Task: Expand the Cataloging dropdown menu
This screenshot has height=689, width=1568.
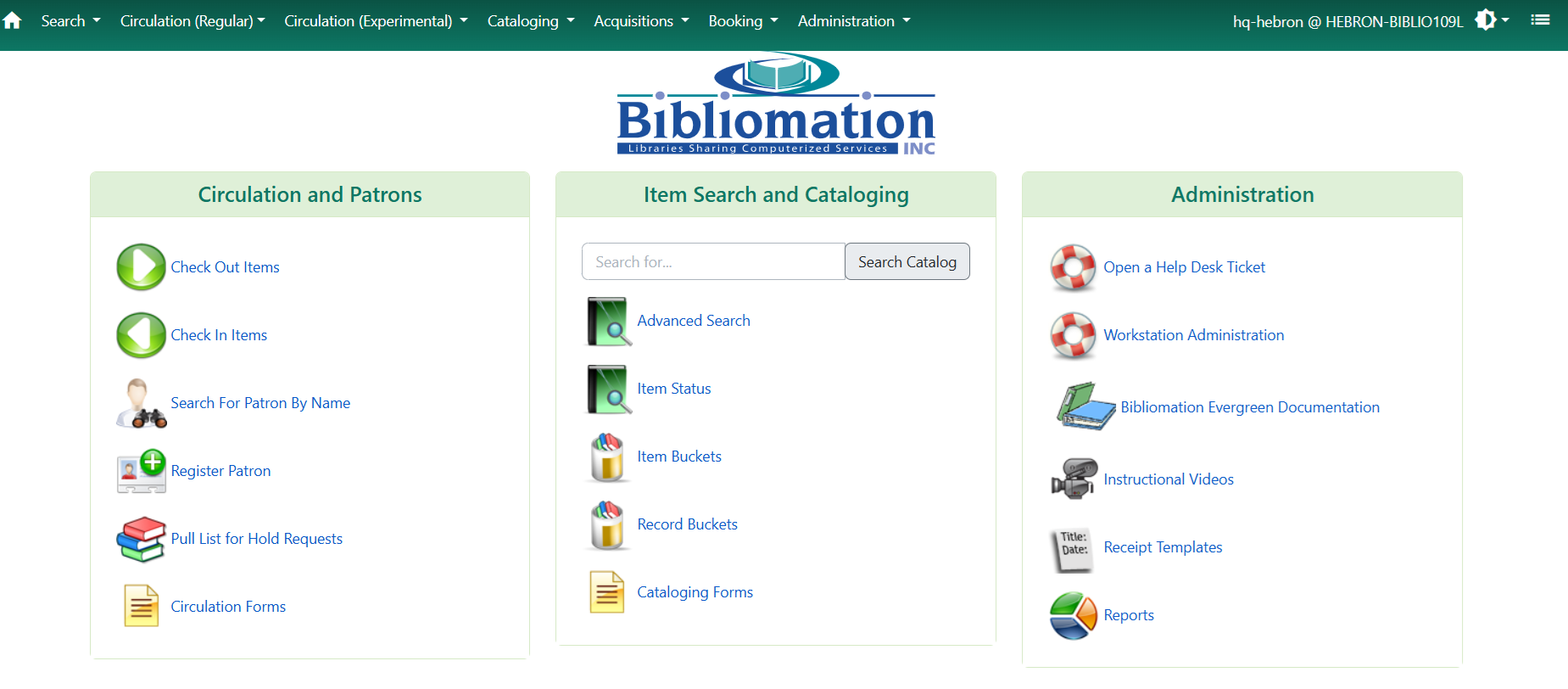Action: [530, 21]
